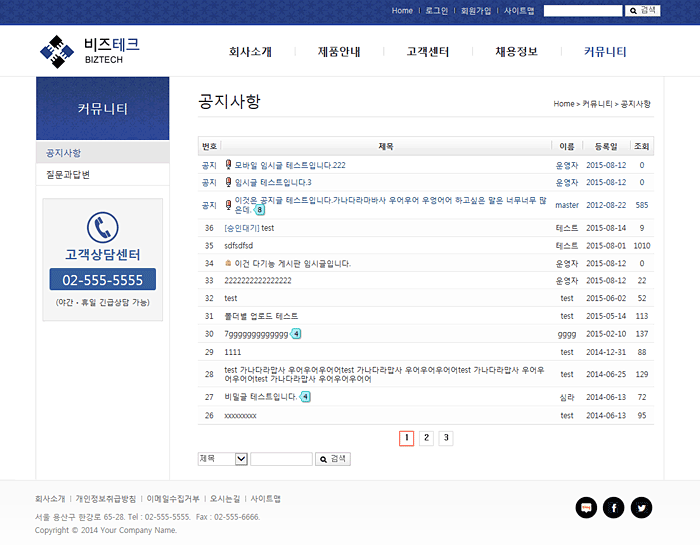Open the 회원가입 link in the top bar
Image resolution: width=700 pixels, height=545 pixels.
[476, 10]
